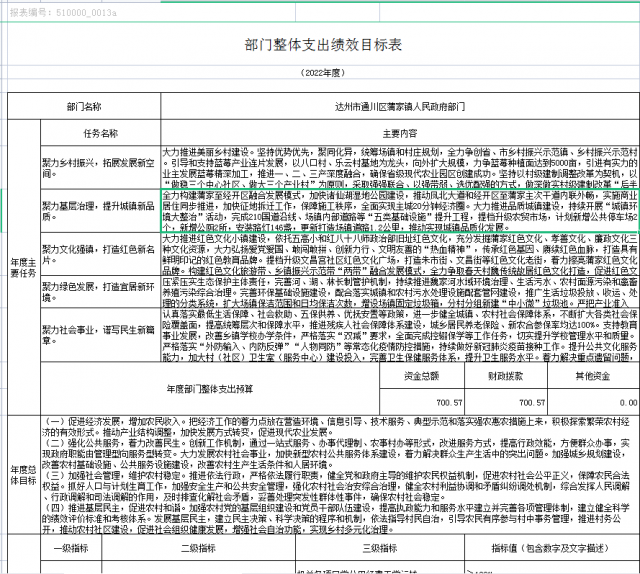This screenshot has width=640, height=574.
Task: Select the highlighted cell starting 全力构建蒲家至经开区
Action: click(400, 211)
